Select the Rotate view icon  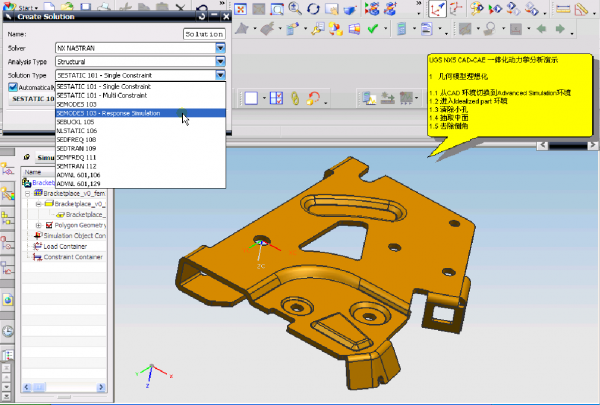(313, 8)
